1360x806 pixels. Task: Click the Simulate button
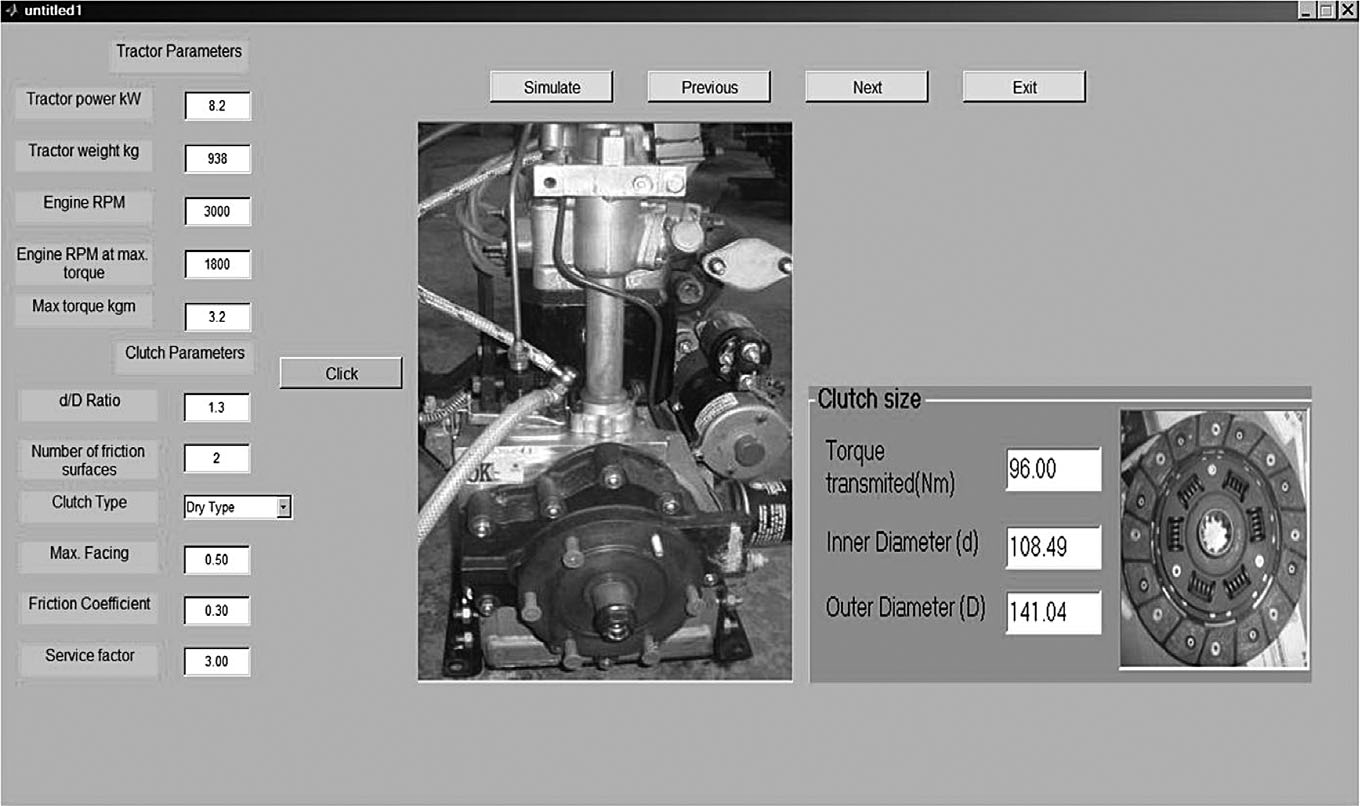tap(551, 87)
